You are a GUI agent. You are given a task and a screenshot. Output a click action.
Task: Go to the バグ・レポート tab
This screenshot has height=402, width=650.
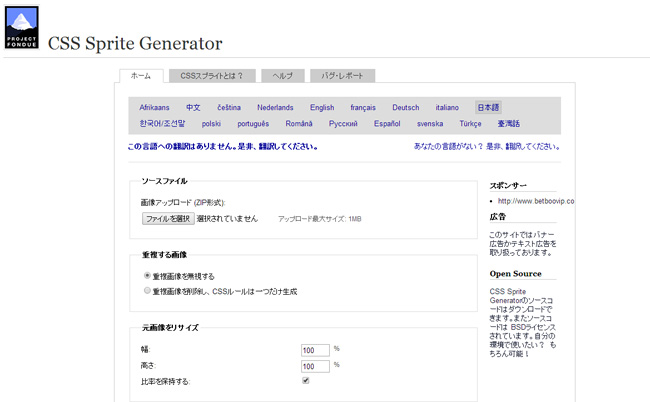(342, 76)
